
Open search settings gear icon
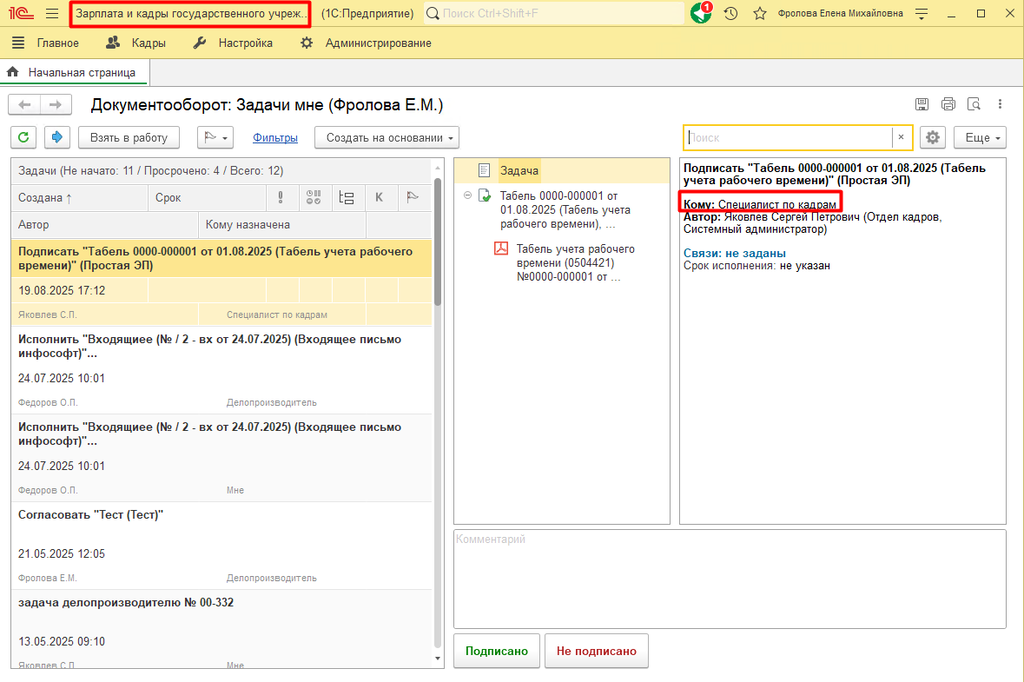932,137
